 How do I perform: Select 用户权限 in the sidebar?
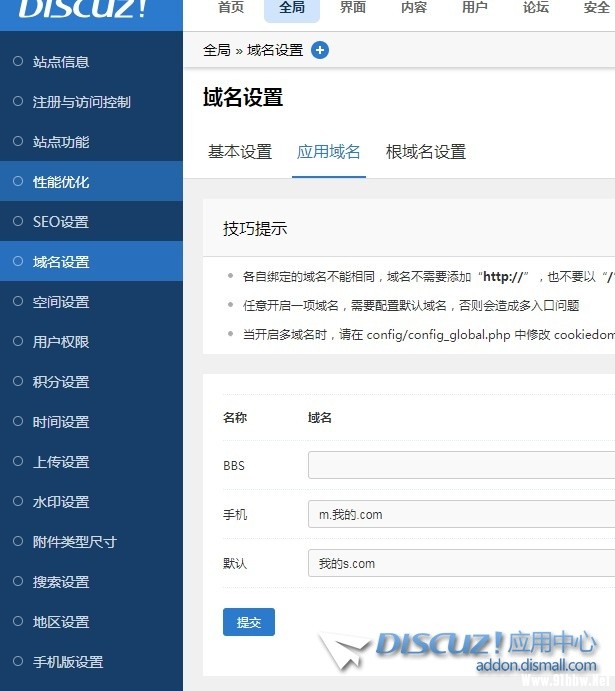coord(61,342)
